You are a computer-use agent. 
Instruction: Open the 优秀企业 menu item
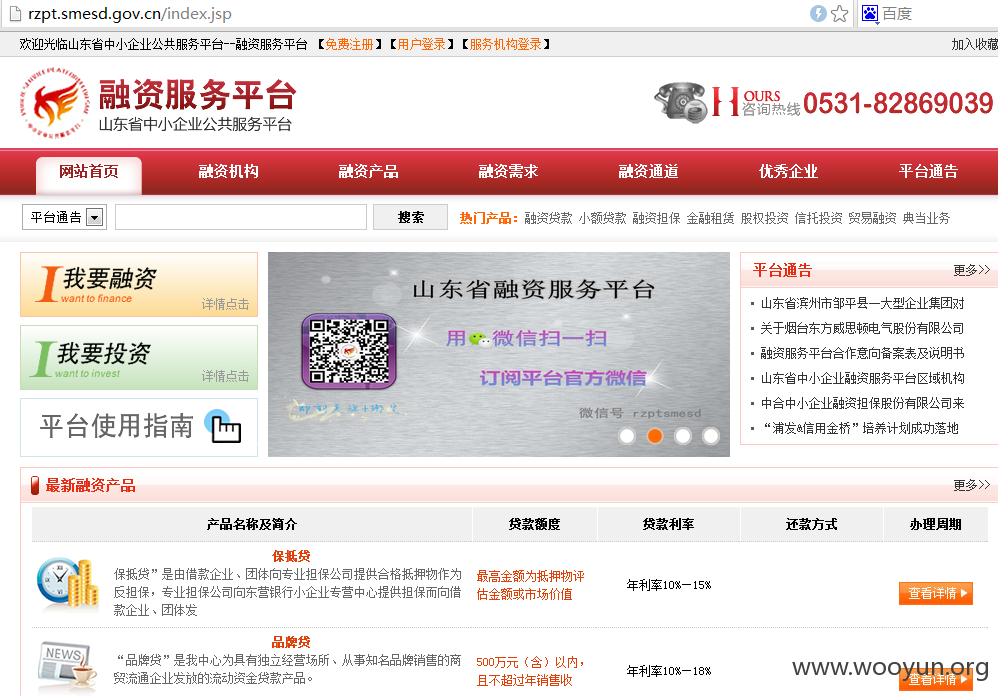788,171
